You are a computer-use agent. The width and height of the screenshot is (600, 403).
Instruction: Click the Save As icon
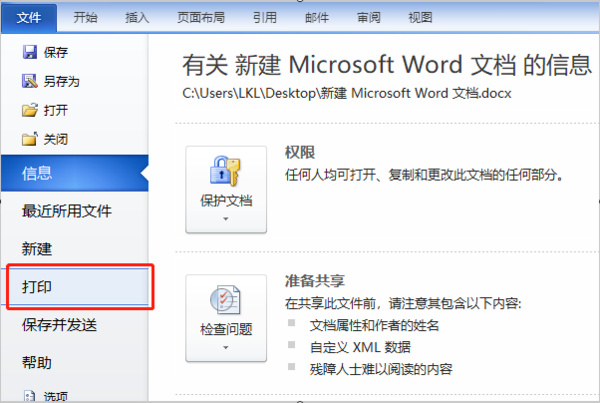(30, 81)
